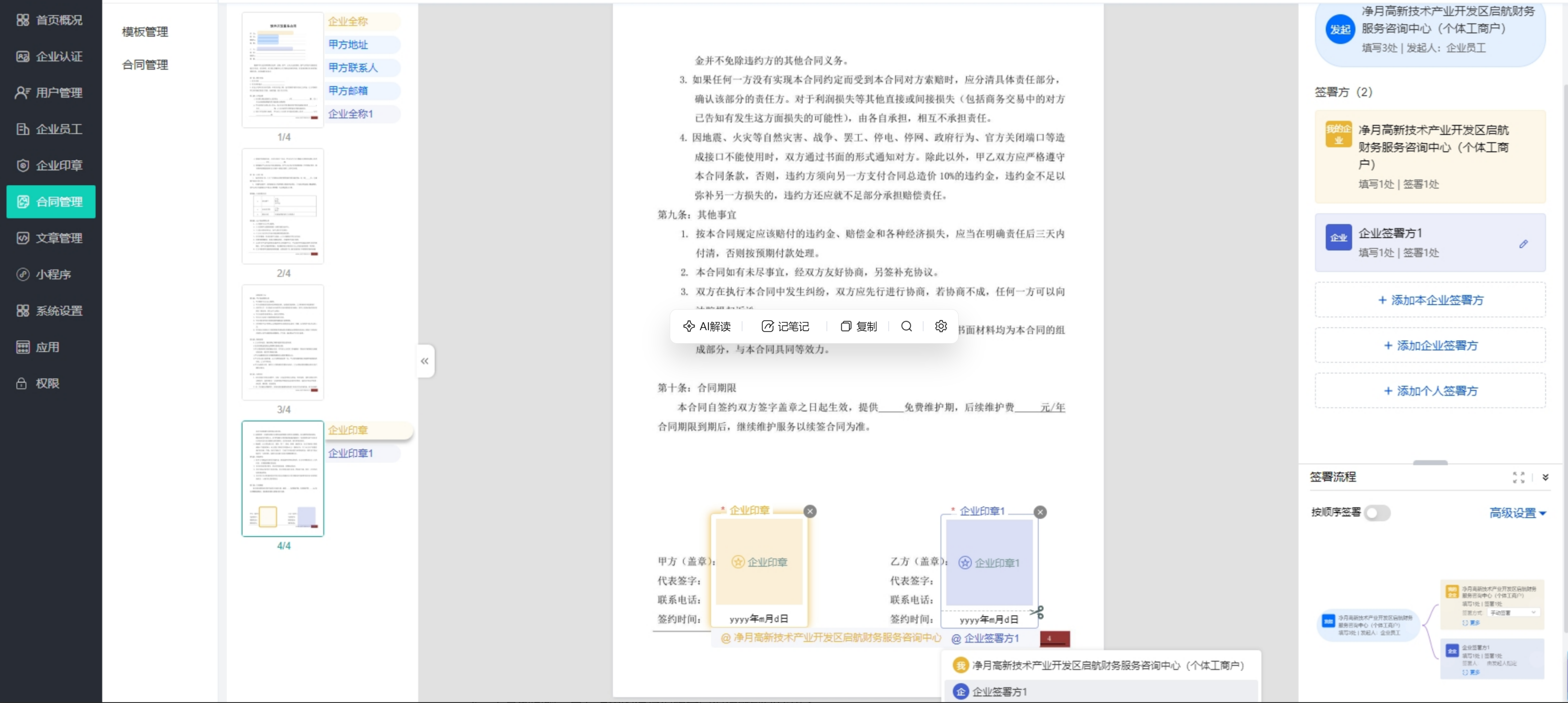Jump to 企业印章 field tag

pos(369,430)
